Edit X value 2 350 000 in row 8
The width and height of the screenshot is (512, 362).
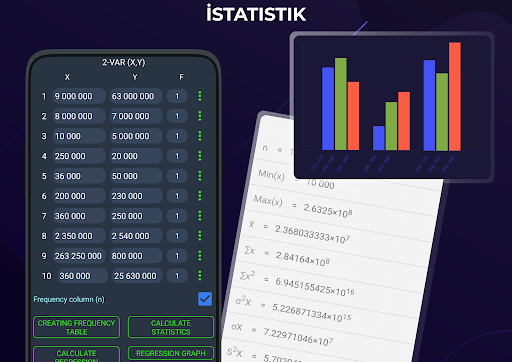point(79,236)
